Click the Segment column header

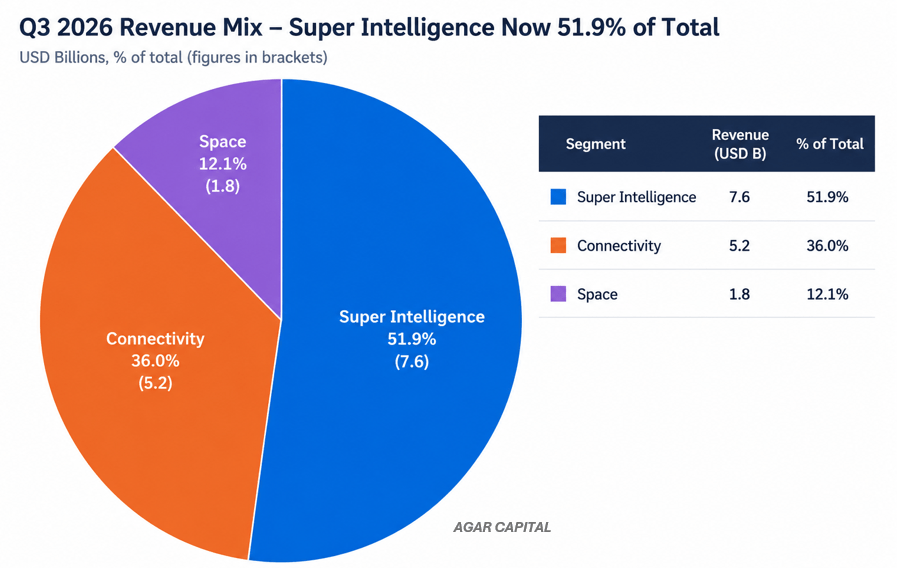coord(595,144)
